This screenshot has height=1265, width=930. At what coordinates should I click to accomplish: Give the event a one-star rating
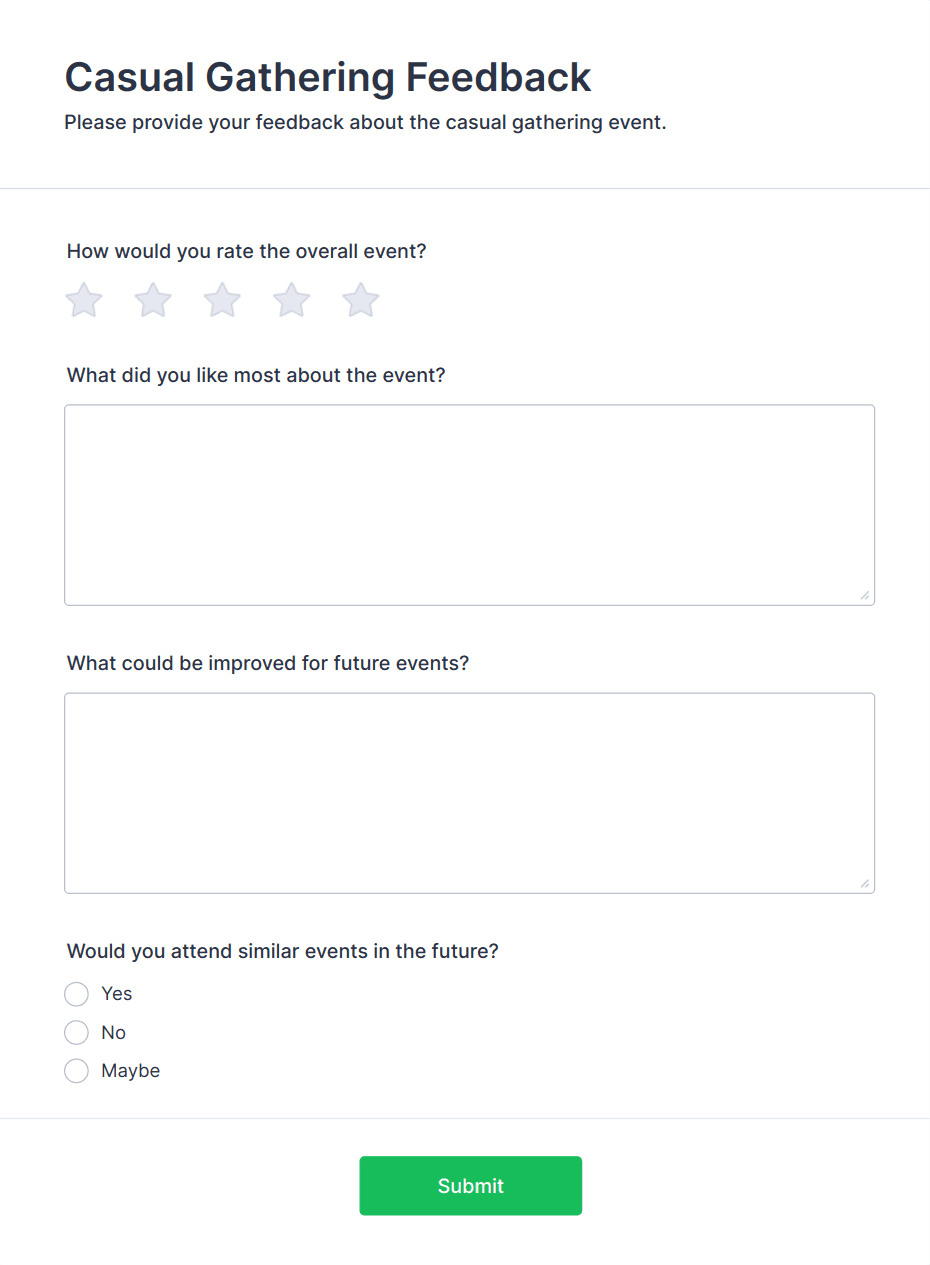(x=84, y=300)
